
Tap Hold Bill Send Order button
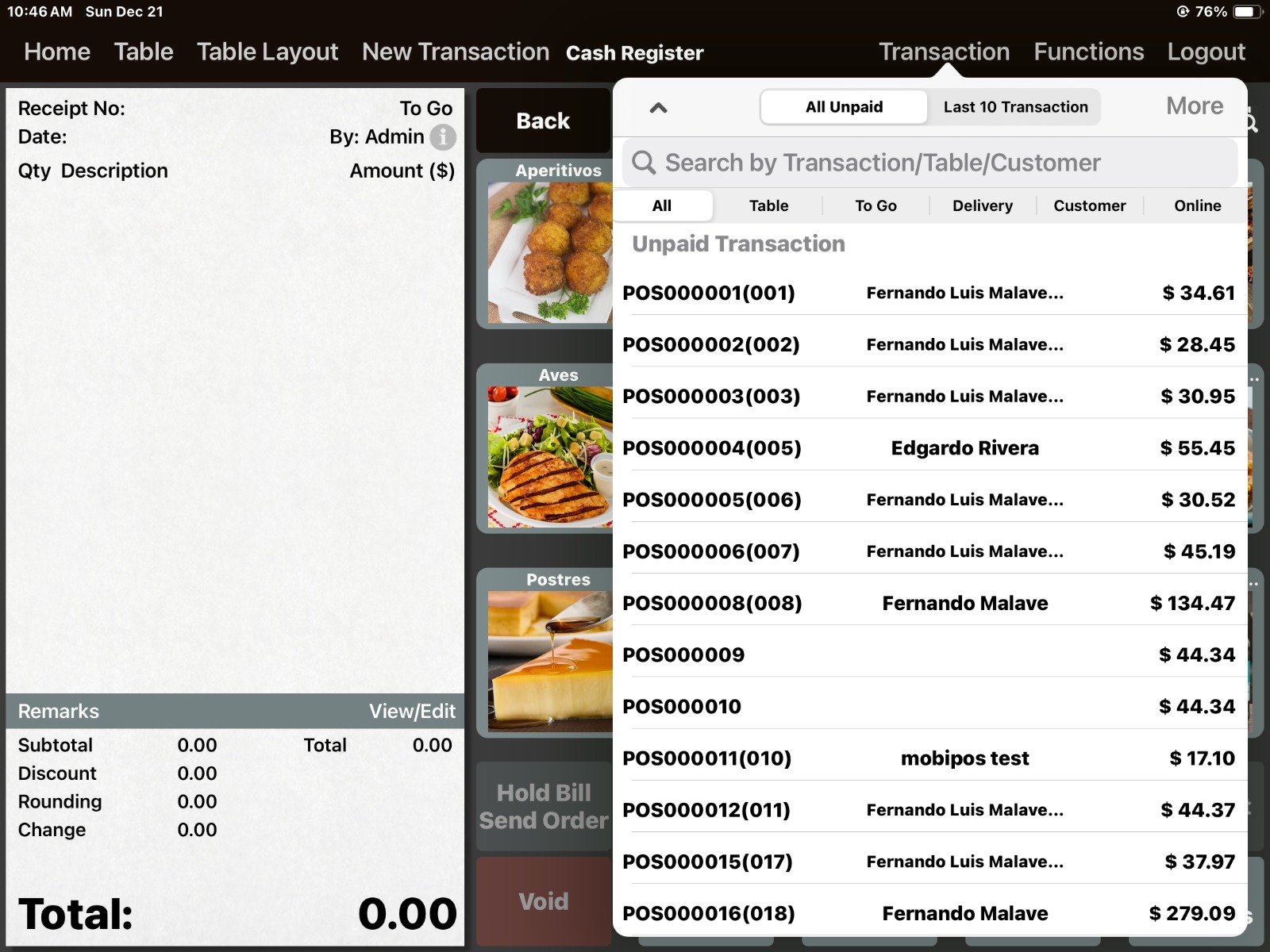(x=544, y=806)
